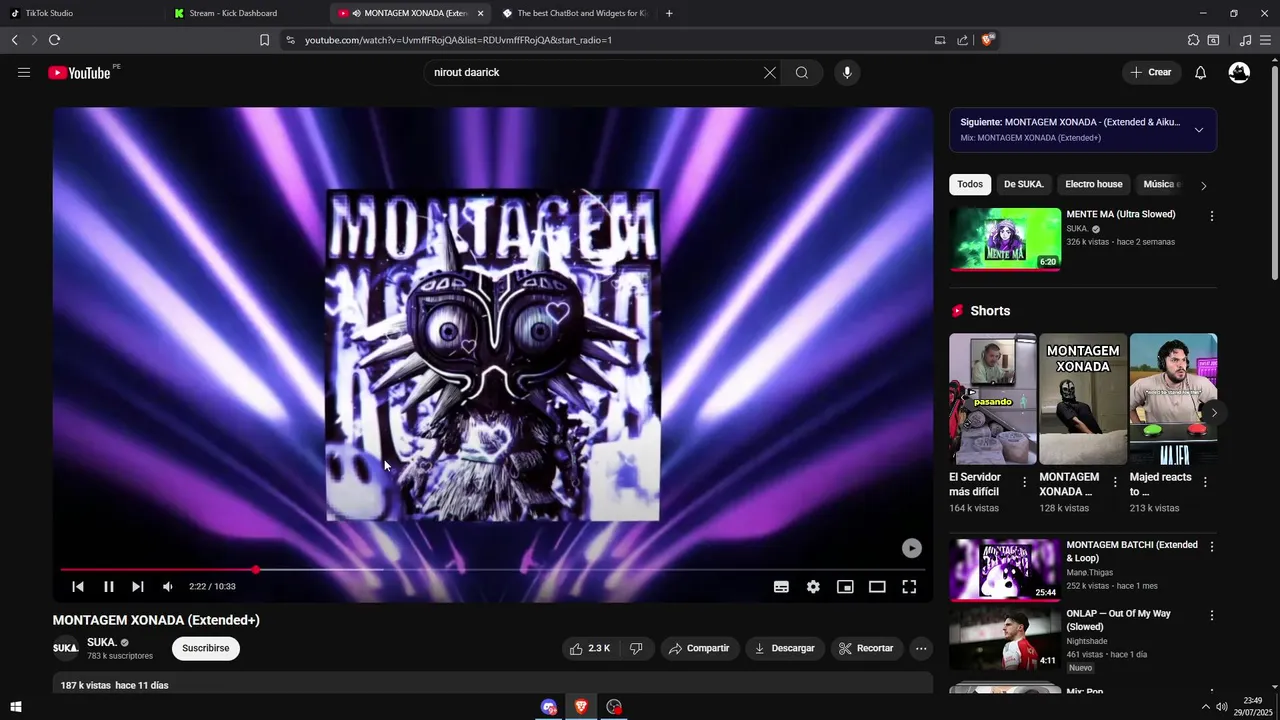Screen dimensions: 1280x720
Task: Go back in browser history
Action: coord(15,40)
